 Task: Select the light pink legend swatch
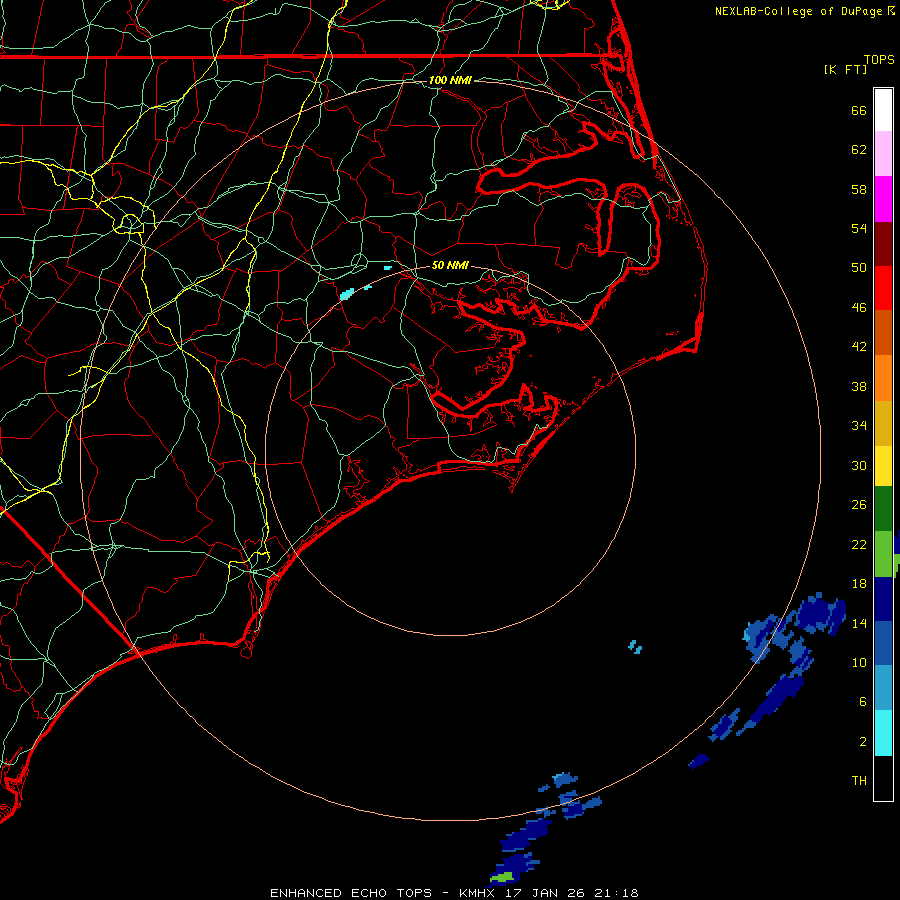(x=883, y=153)
